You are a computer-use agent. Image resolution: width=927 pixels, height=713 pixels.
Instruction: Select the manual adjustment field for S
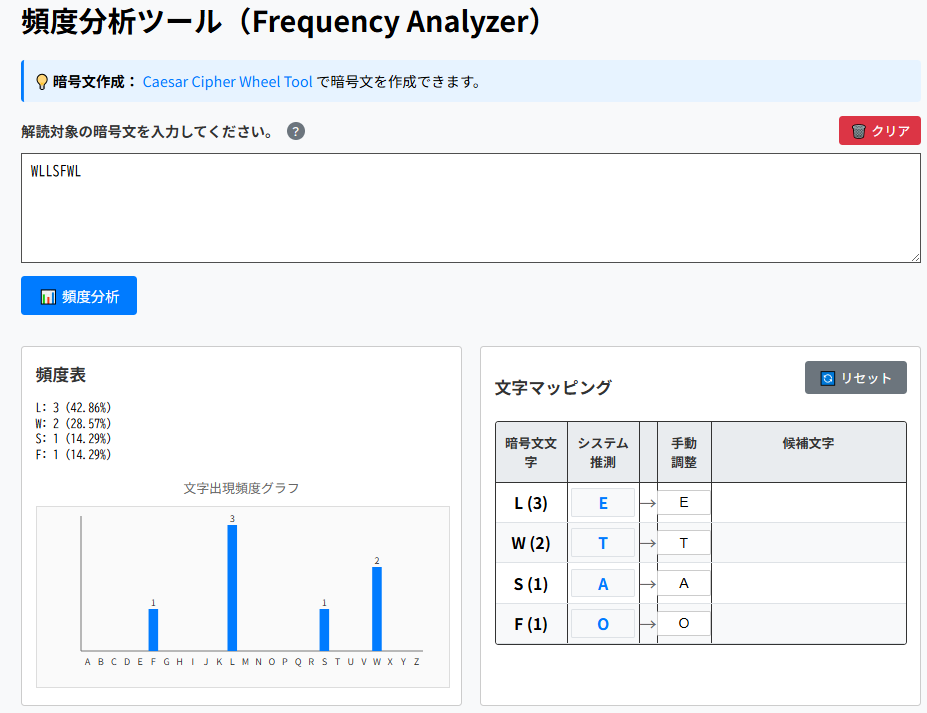pyautogui.click(x=683, y=584)
